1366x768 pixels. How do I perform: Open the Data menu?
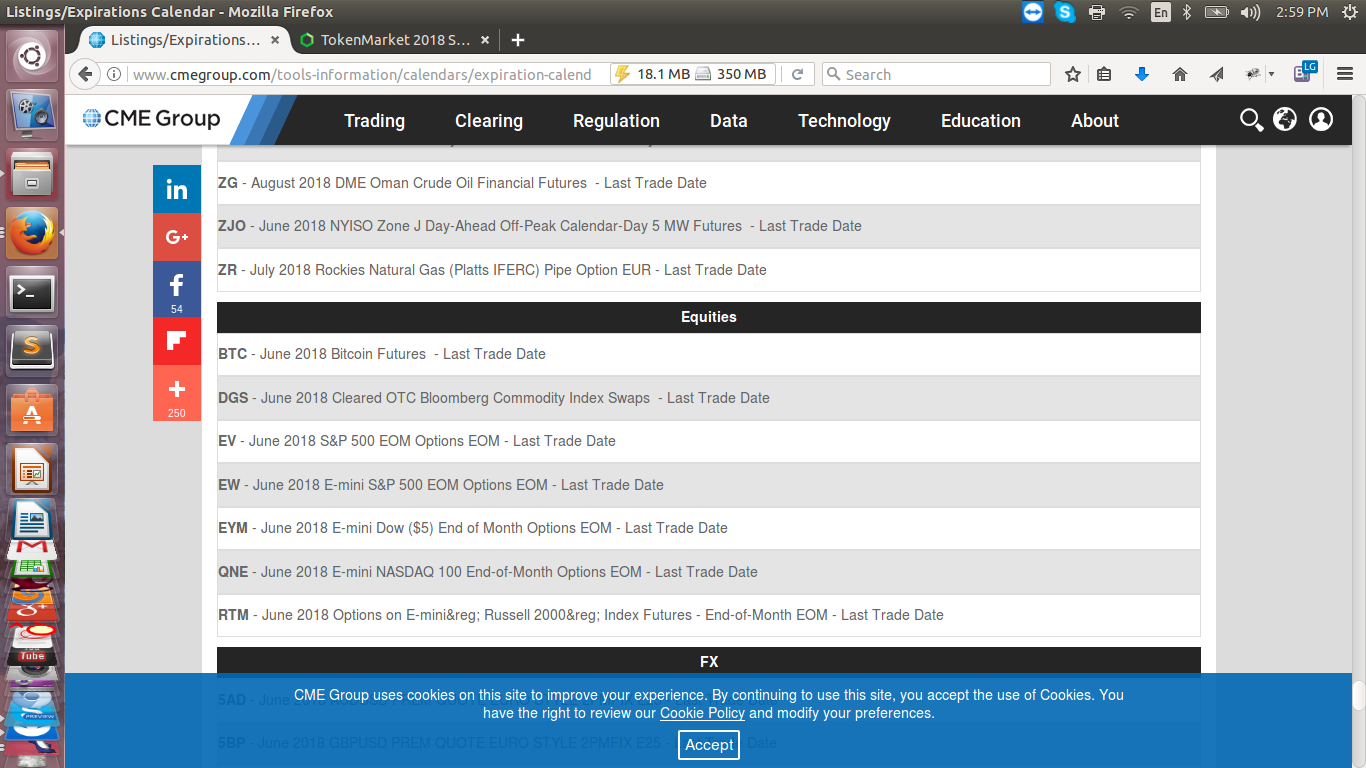click(x=729, y=120)
